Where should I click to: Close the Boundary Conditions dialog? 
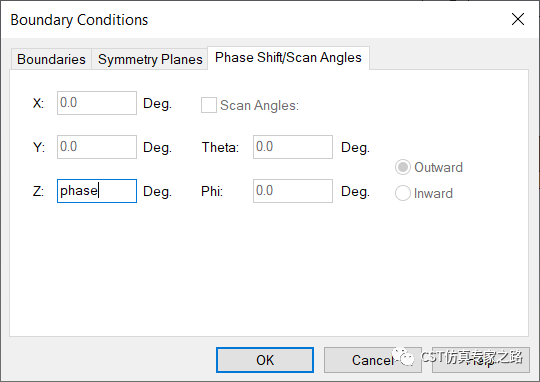coord(518,19)
